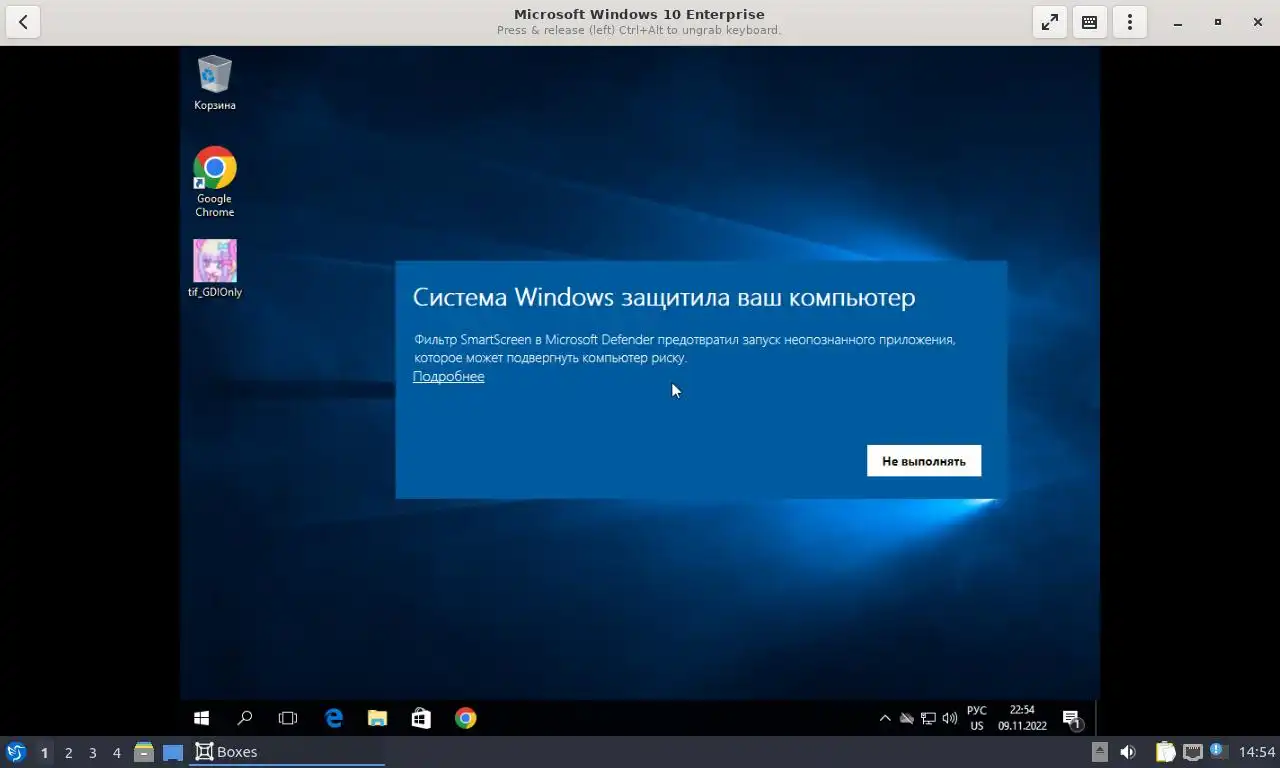Open the Recycle Bin (Корзина) desktop icon

coord(215,82)
